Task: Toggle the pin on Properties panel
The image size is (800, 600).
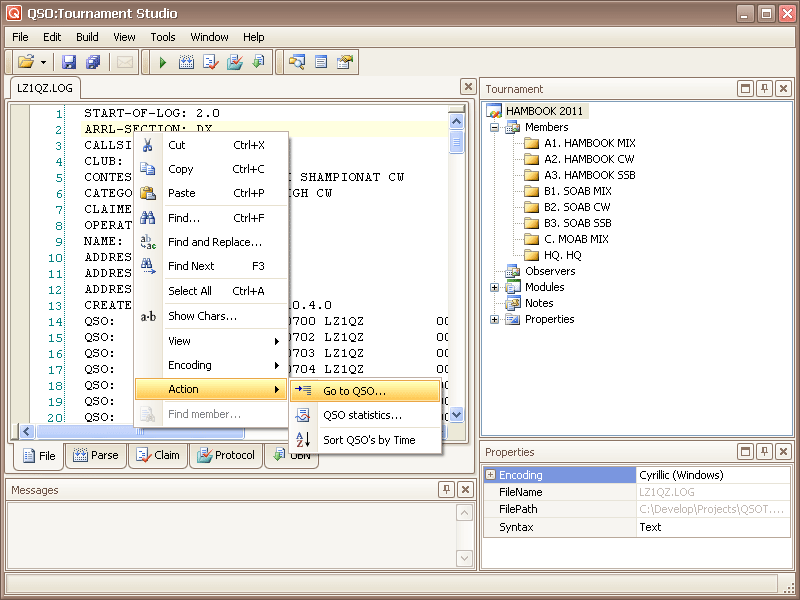Action: coord(764,452)
